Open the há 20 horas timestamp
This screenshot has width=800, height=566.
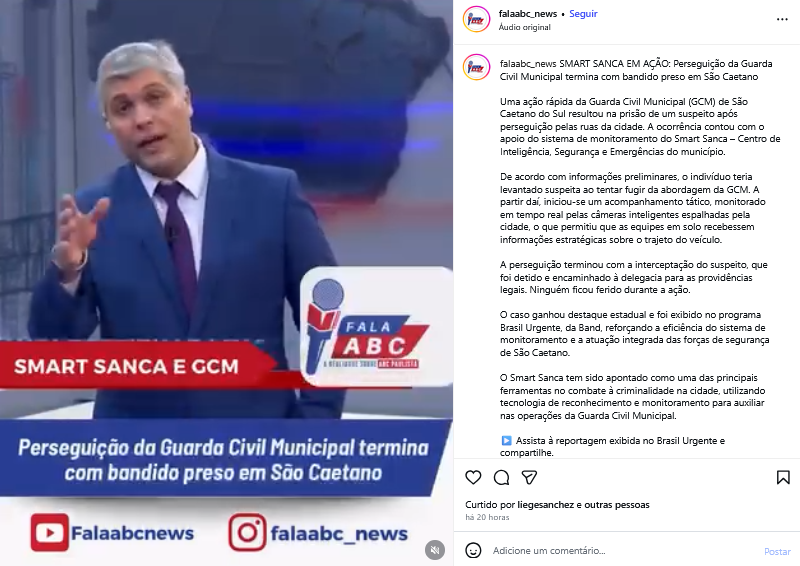coord(487,517)
